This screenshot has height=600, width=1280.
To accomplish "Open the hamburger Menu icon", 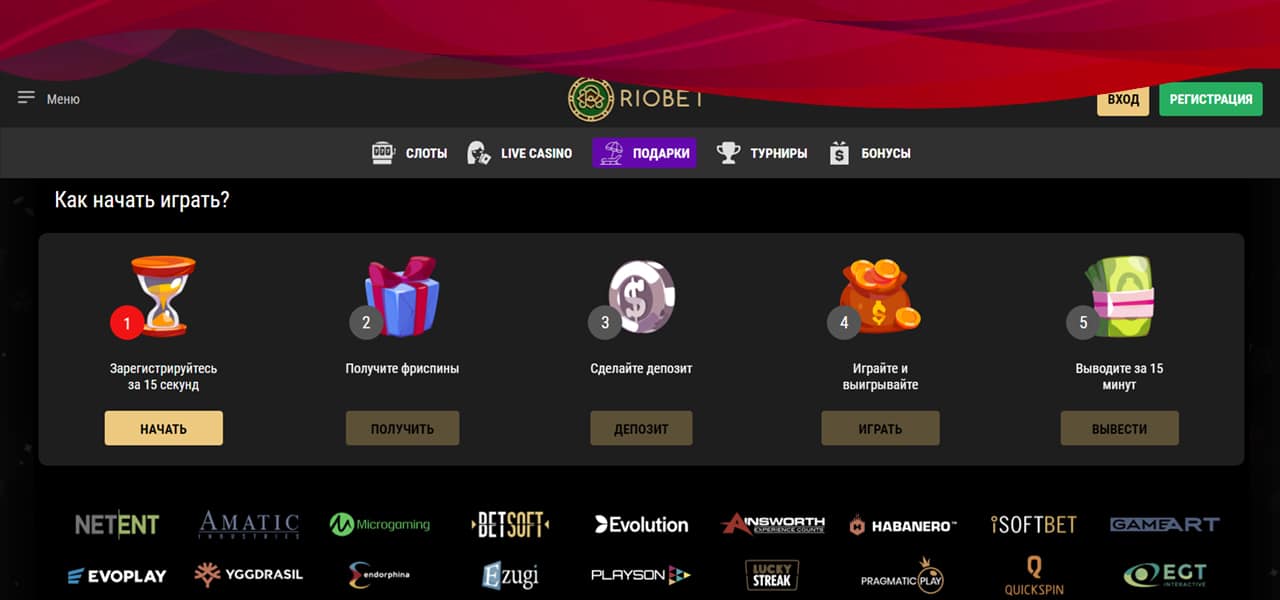I will pyautogui.click(x=26, y=98).
